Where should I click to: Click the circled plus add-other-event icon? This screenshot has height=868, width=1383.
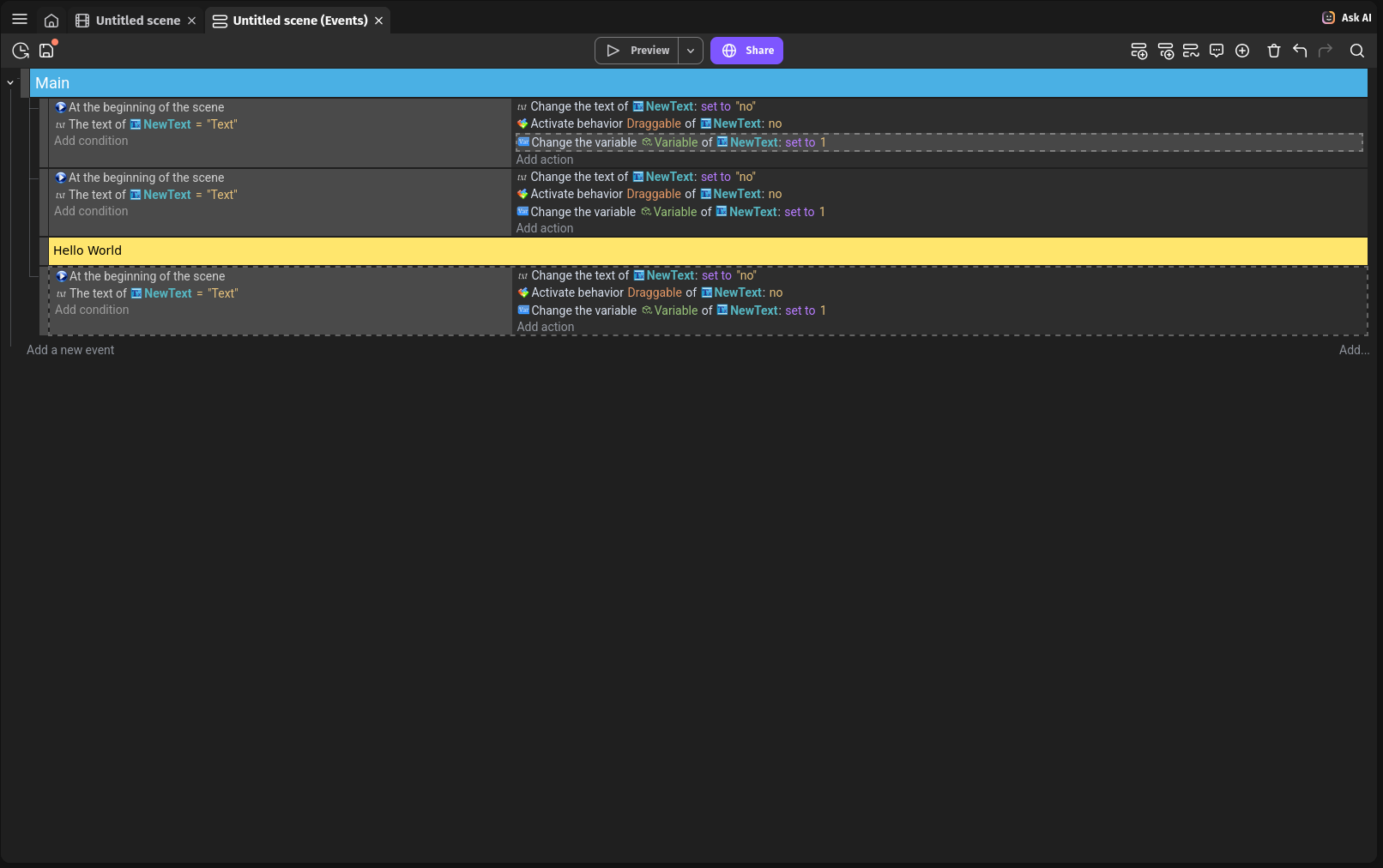click(x=1242, y=51)
